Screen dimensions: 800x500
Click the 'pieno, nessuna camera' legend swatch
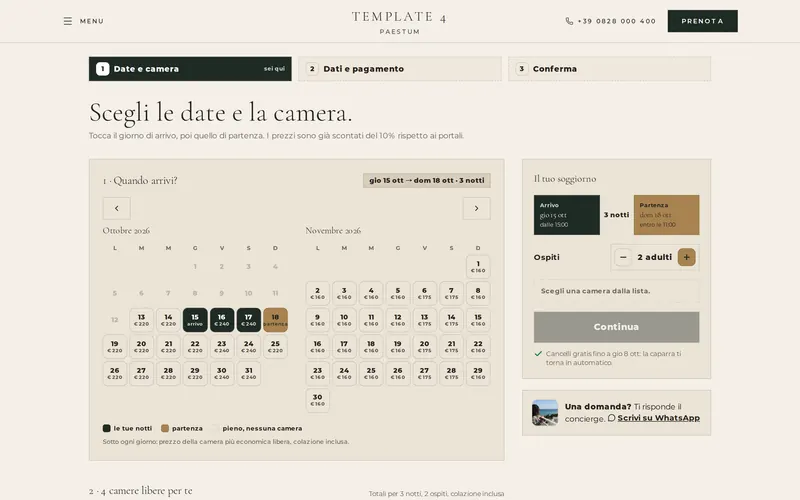point(215,429)
